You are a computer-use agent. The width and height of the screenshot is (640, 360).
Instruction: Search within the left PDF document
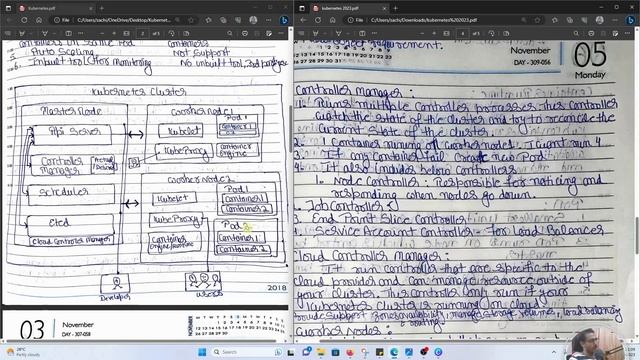pos(229,33)
